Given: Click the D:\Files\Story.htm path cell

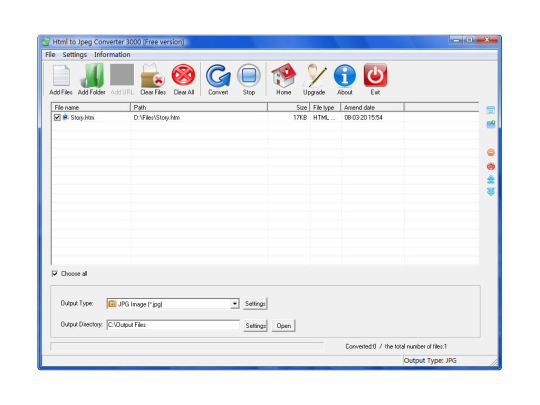Looking at the screenshot, I should click(157, 118).
